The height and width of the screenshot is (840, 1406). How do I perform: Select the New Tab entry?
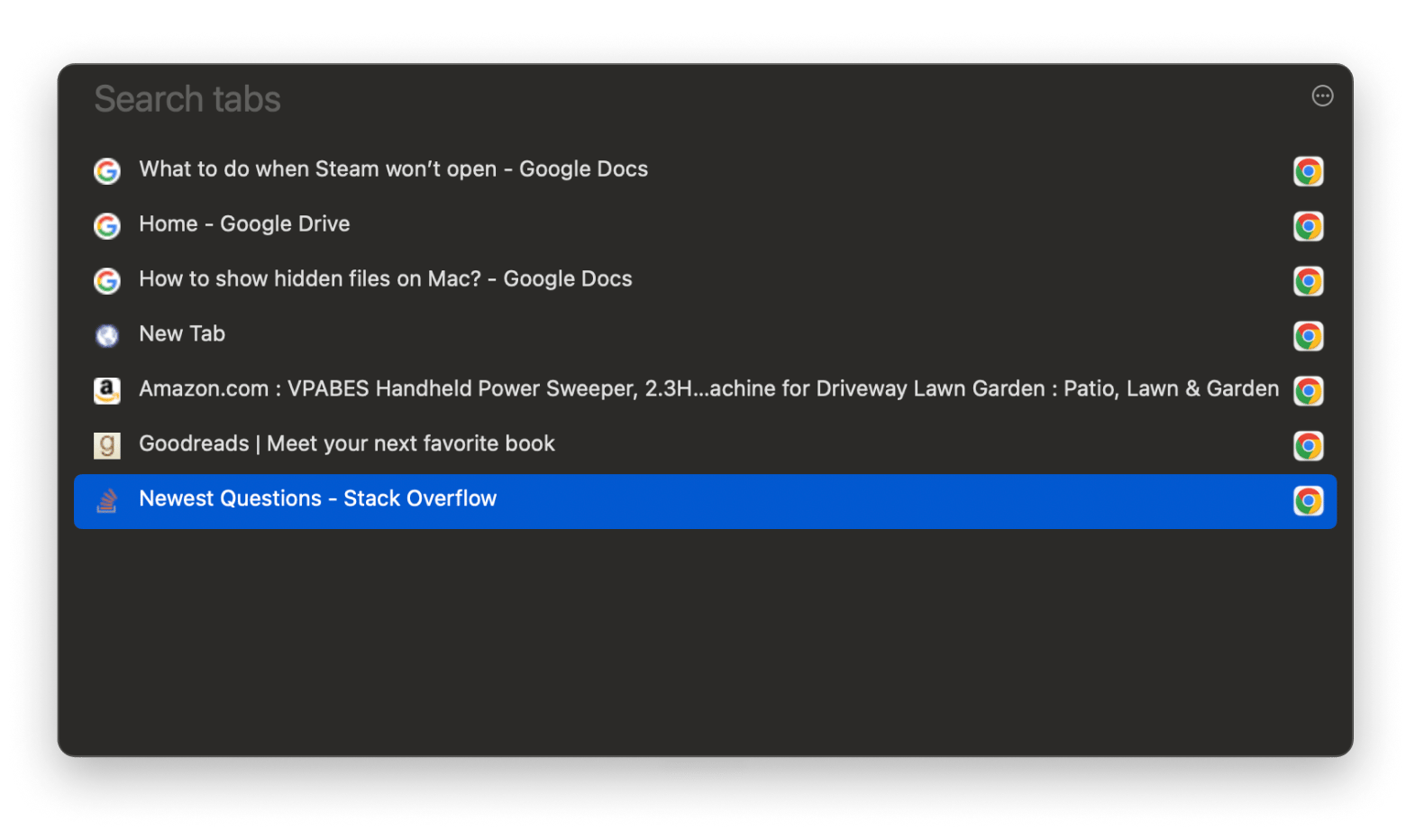click(x=182, y=334)
